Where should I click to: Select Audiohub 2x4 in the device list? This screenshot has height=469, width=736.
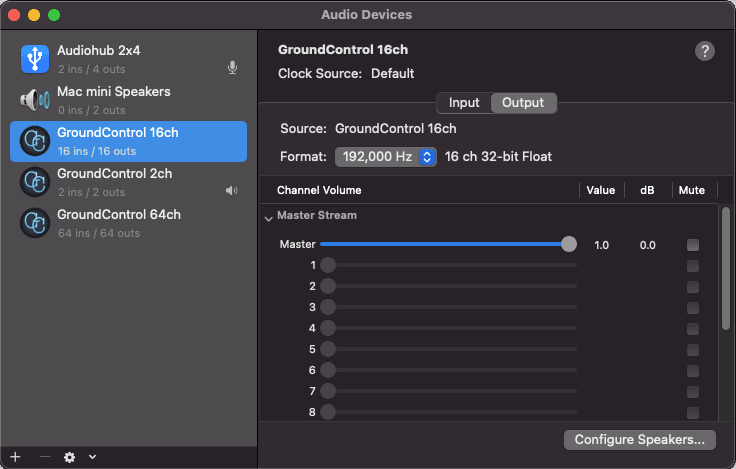pos(128,60)
